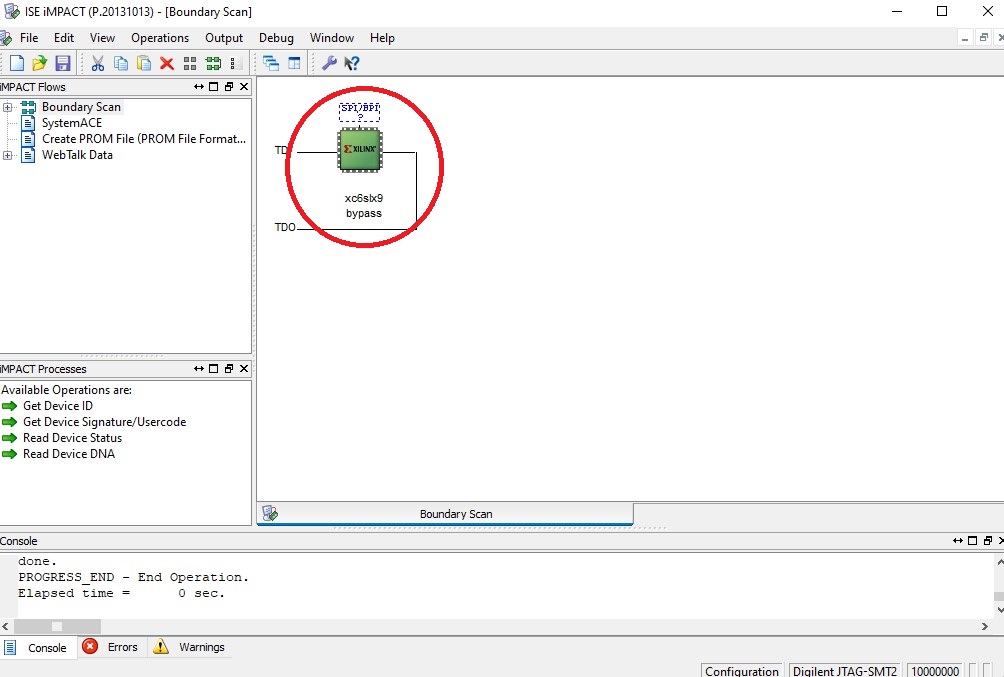Float the iMPACT Flows panel with arrows icon

click(198, 86)
